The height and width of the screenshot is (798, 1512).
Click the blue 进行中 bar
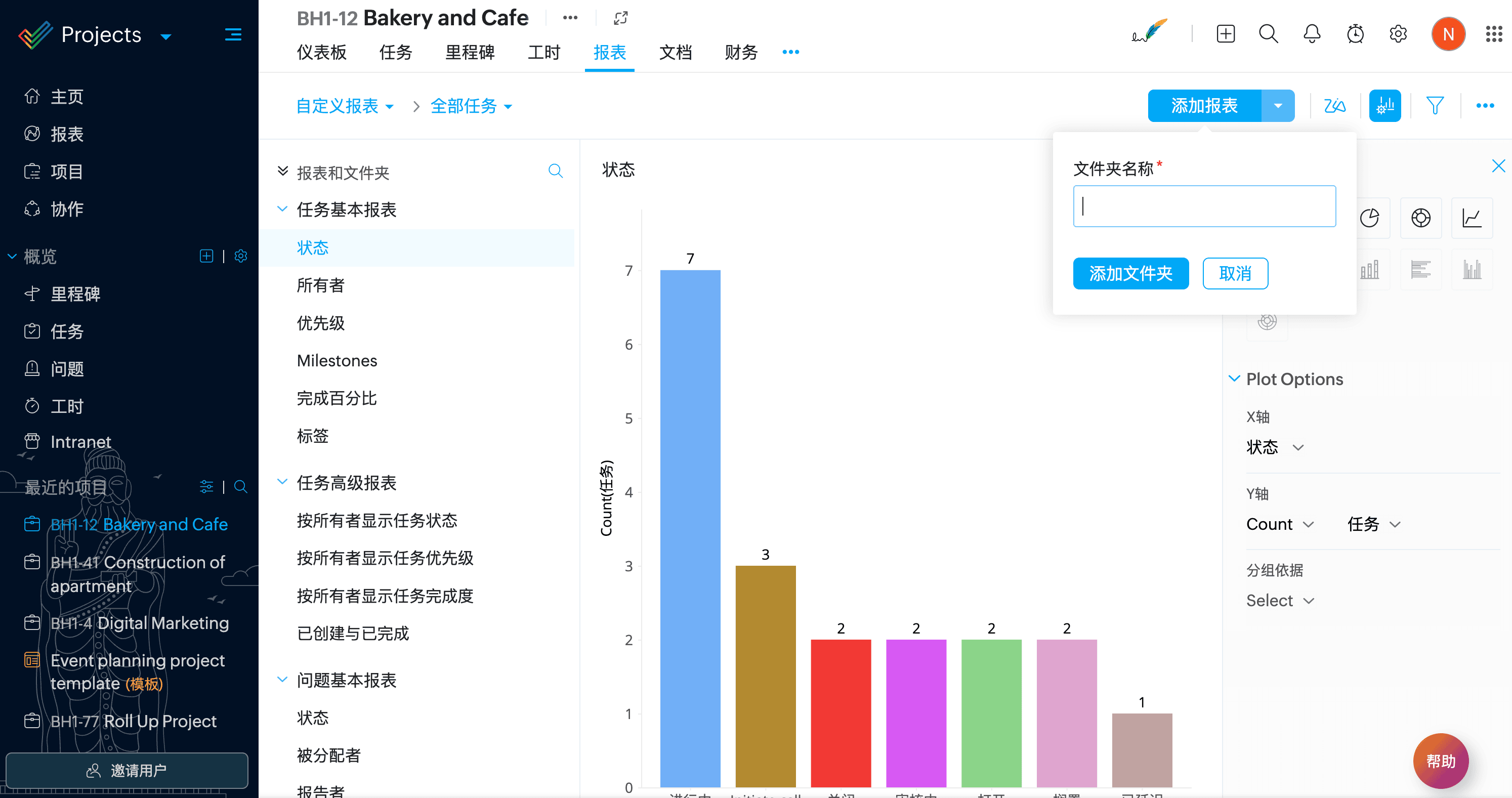[x=690, y=528]
